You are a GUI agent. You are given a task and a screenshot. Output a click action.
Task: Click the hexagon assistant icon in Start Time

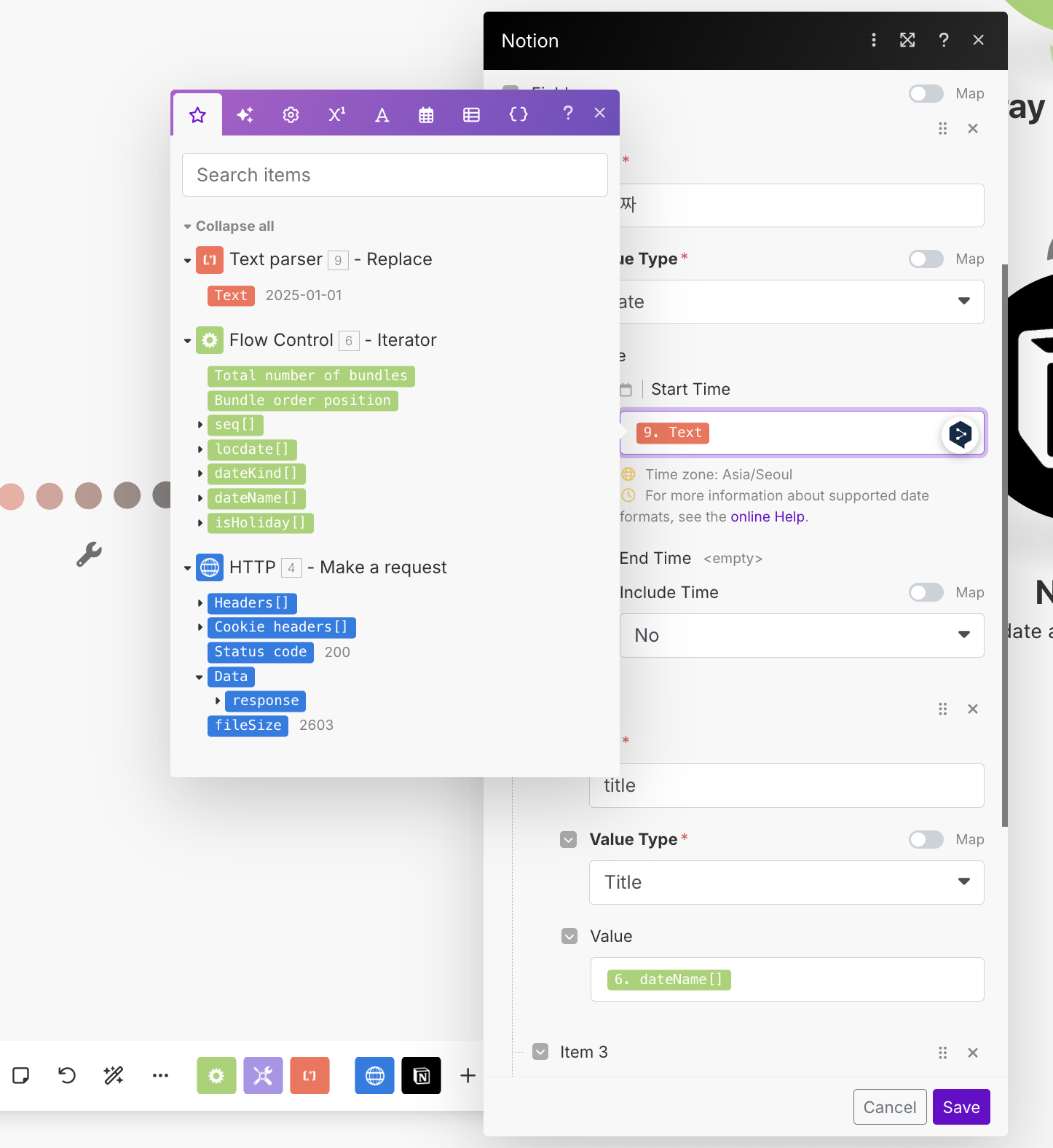click(x=961, y=435)
